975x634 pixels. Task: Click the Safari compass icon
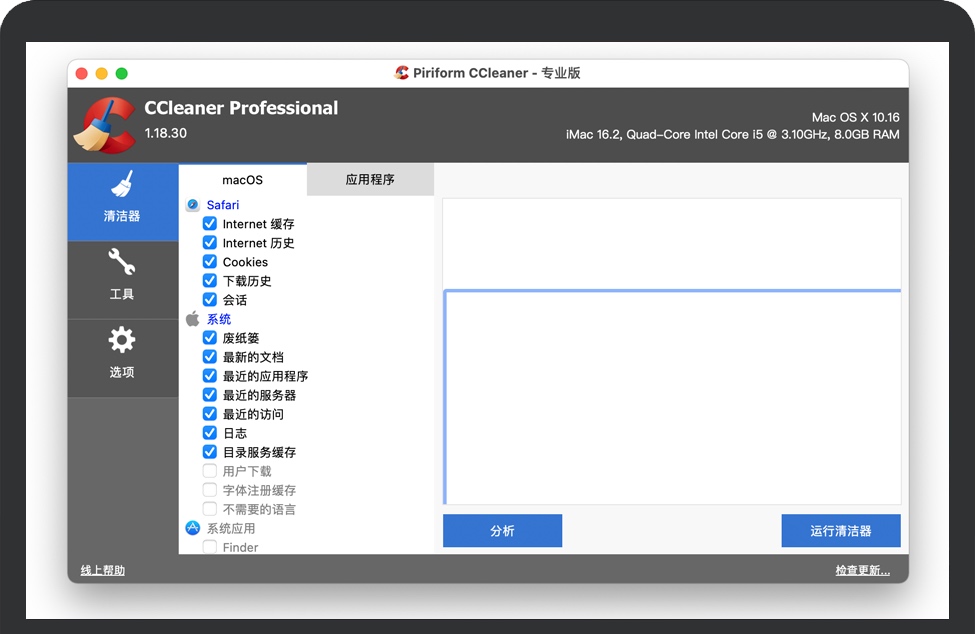[193, 205]
